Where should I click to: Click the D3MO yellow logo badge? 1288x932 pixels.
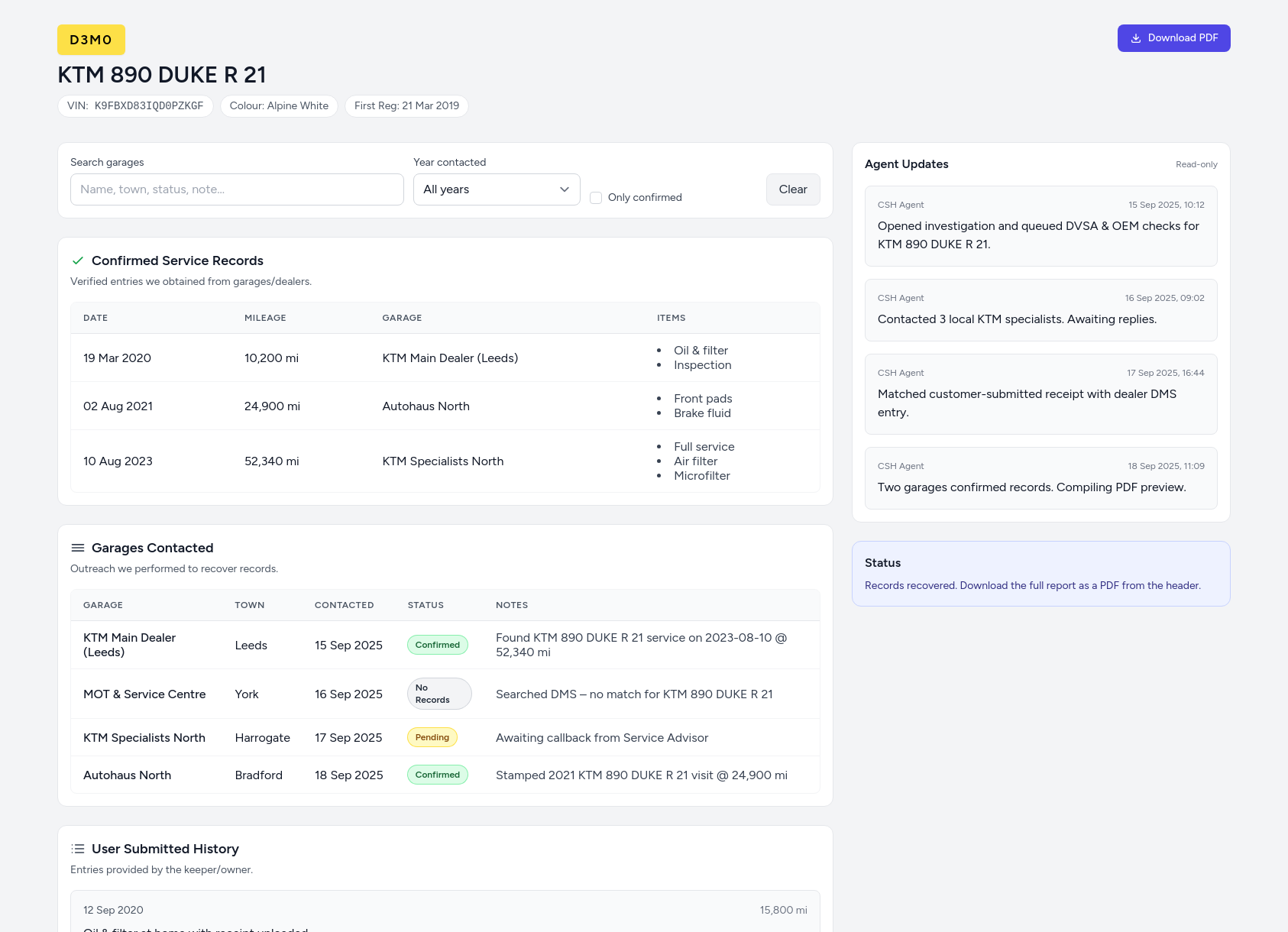91,40
